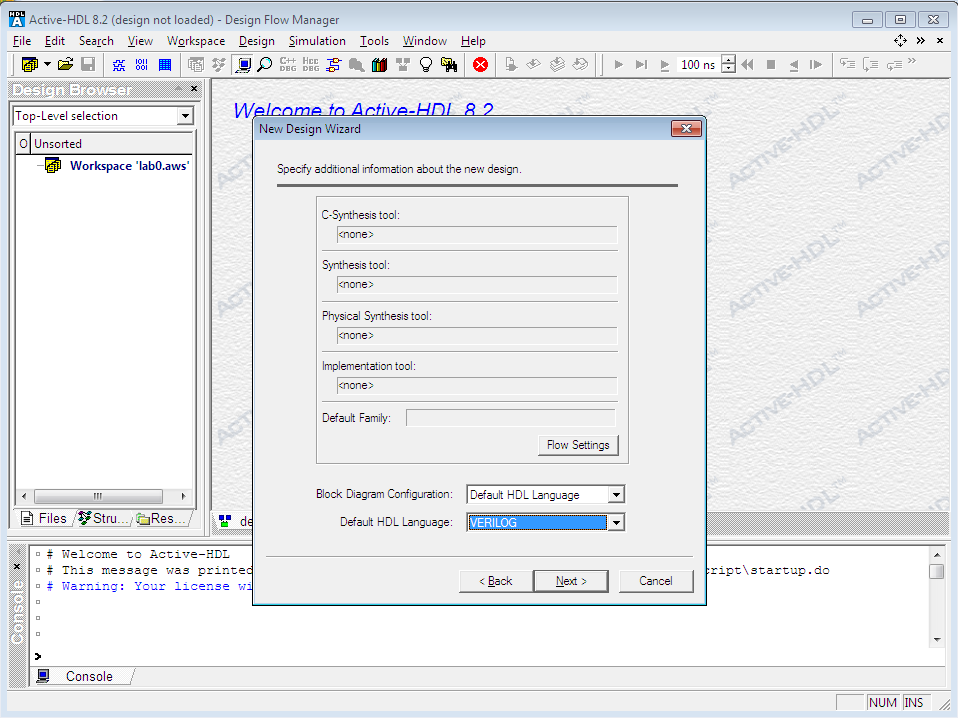Screen dimensions: 958x718
Task: Click Cancel in New Design Wizard
Action: (656, 581)
